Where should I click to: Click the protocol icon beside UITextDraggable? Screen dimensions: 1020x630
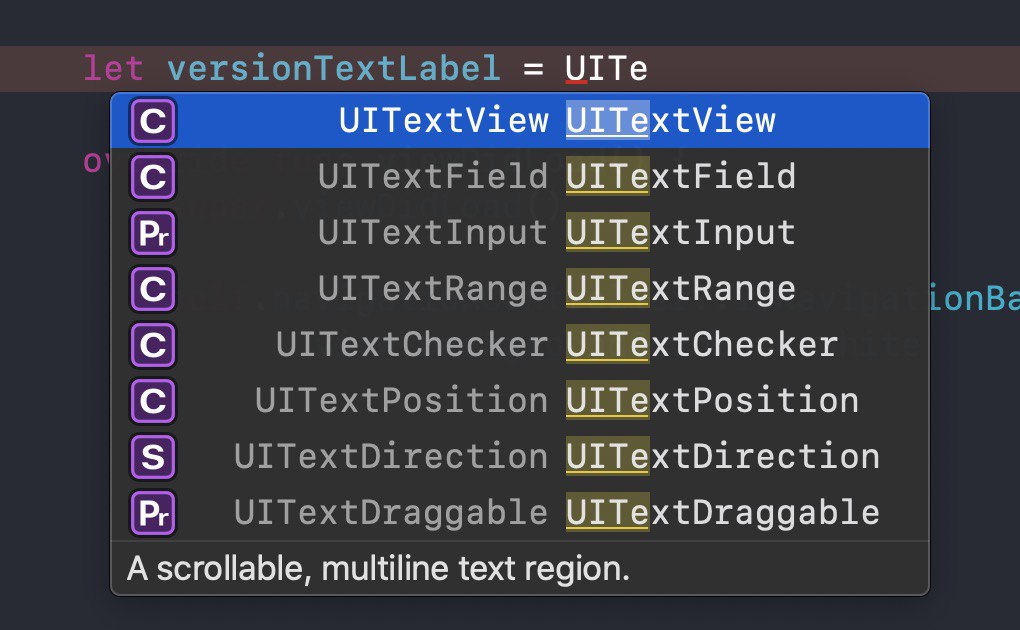click(x=153, y=513)
